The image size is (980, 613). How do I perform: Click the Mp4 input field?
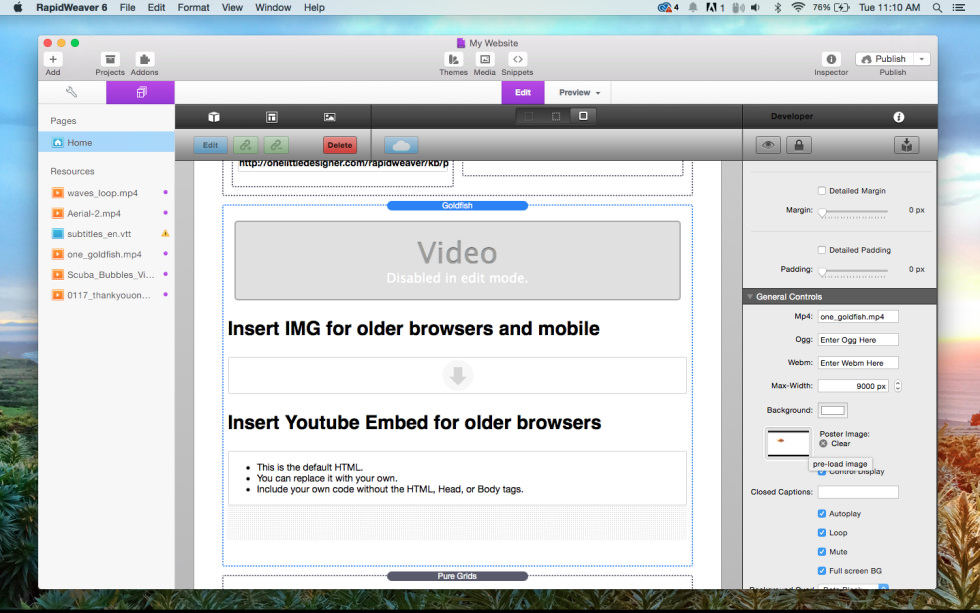click(858, 317)
